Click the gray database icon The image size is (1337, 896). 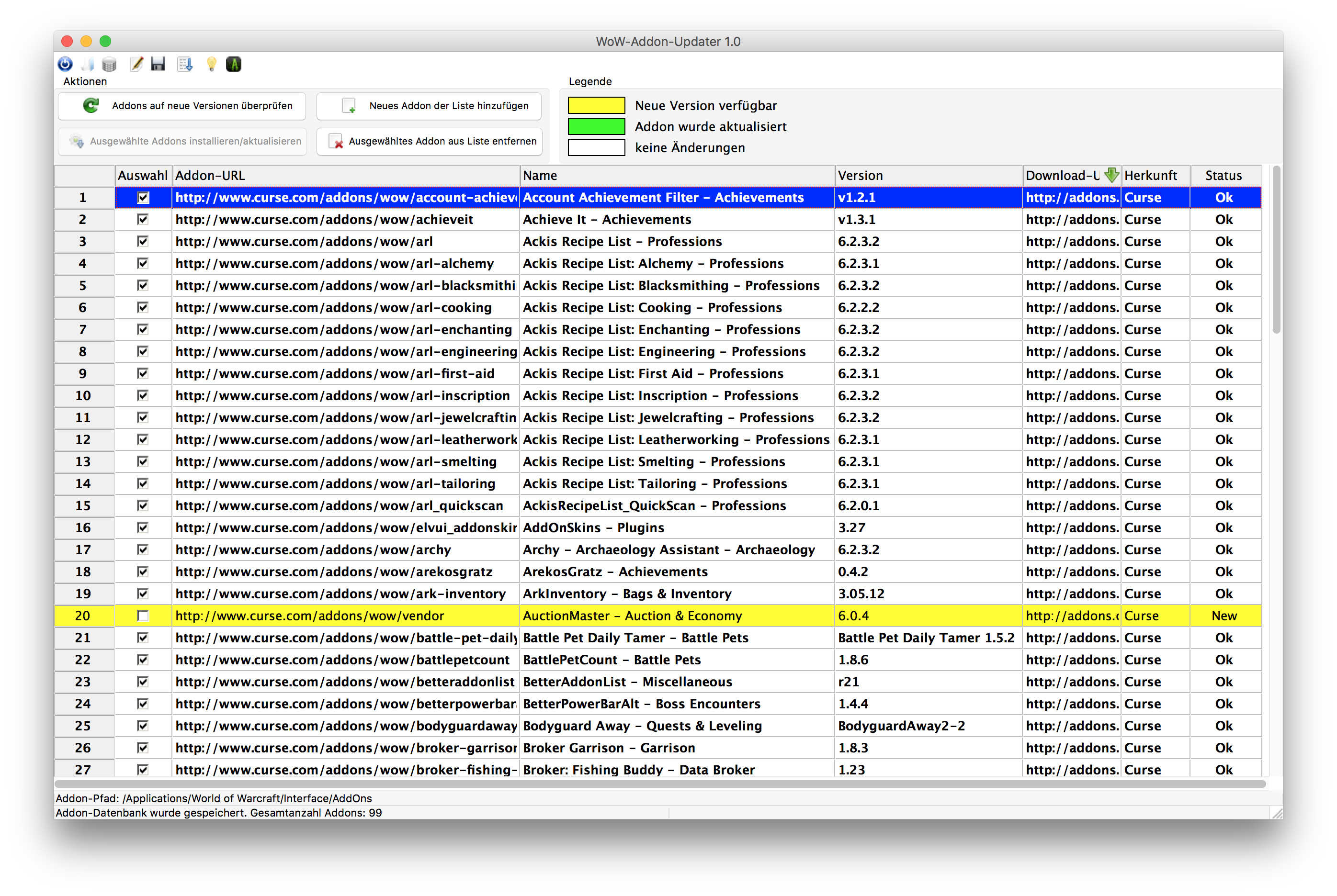coord(109,64)
